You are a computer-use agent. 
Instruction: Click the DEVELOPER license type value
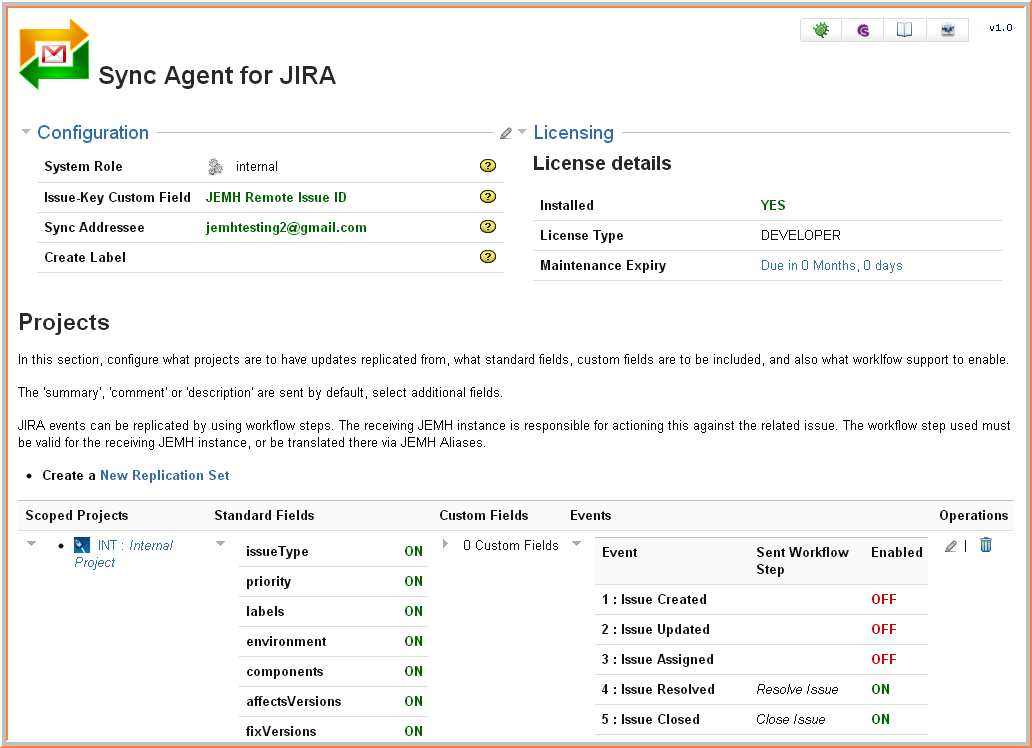[x=800, y=235]
